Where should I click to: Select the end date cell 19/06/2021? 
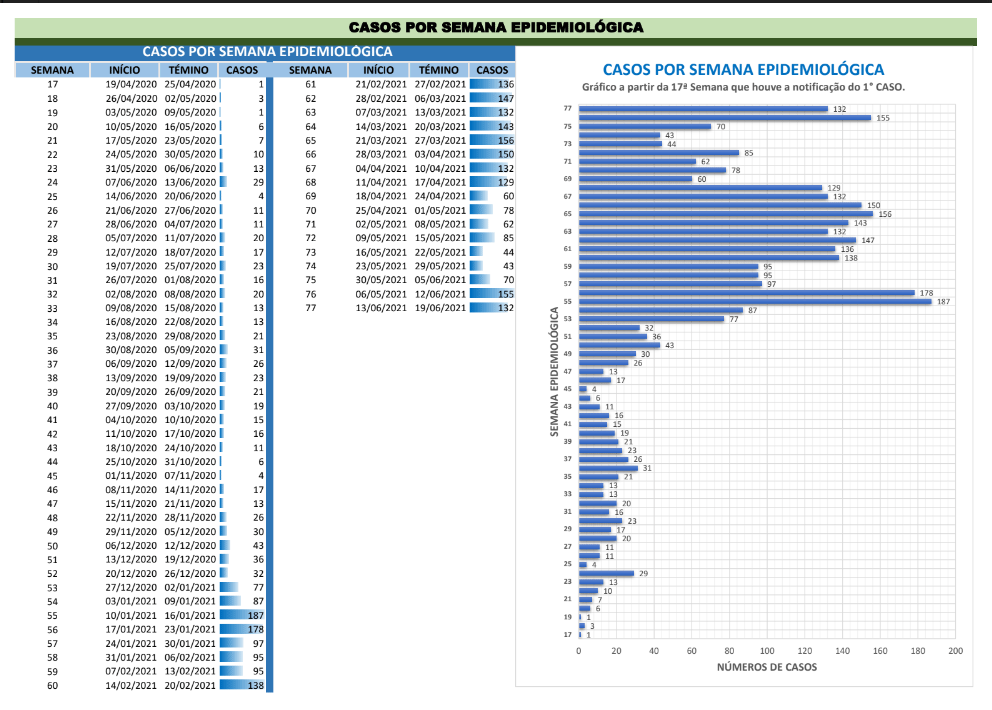pos(438,309)
